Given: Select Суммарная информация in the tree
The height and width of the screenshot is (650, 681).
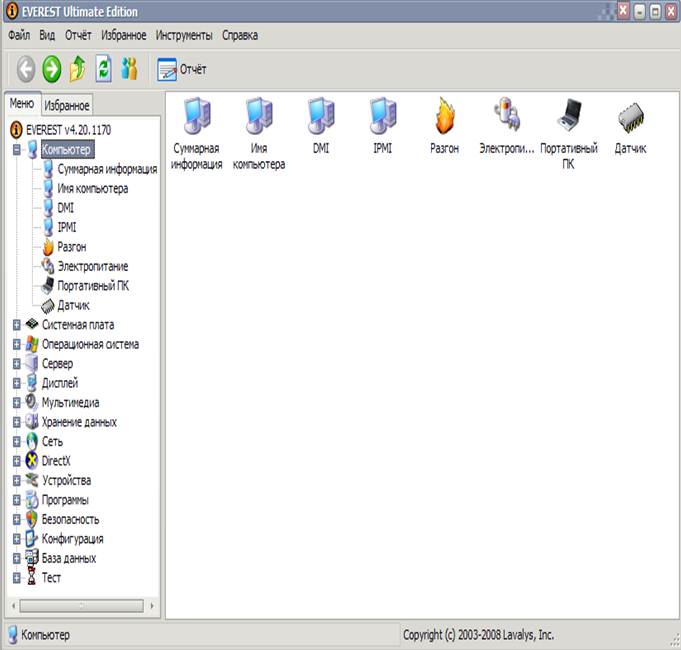Looking at the screenshot, I should pyautogui.click(x=107, y=169).
